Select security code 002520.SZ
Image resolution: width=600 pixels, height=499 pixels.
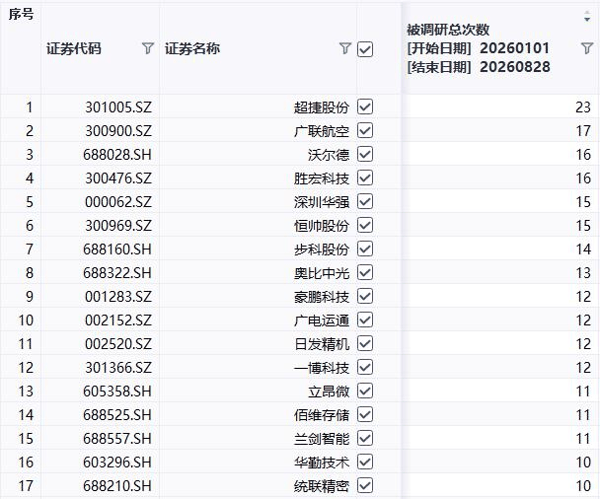point(118,344)
